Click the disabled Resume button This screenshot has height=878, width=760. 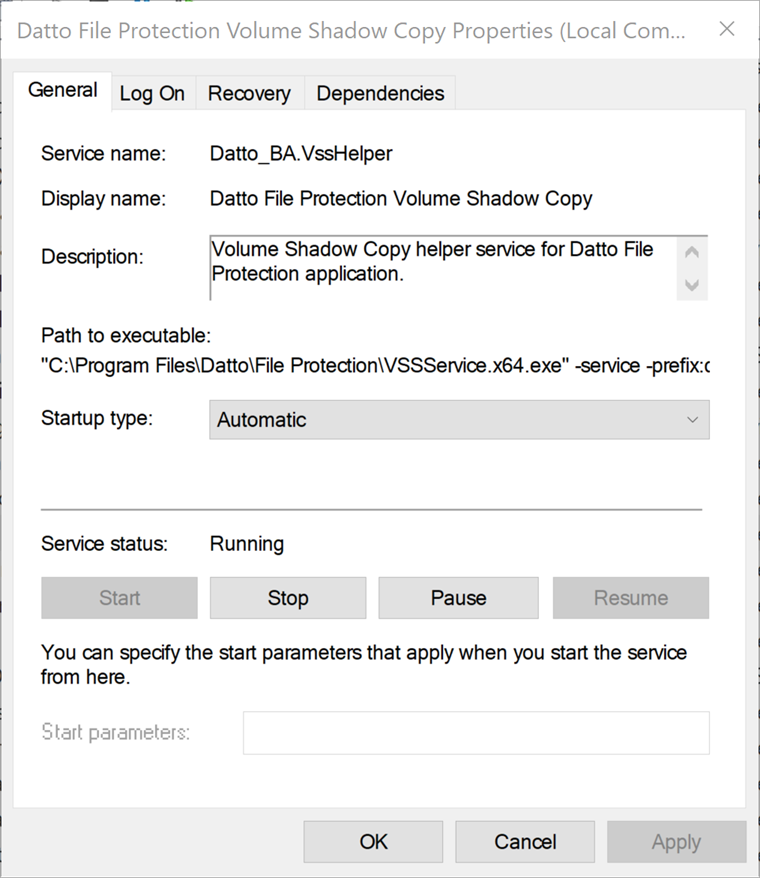[x=630, y=597]
